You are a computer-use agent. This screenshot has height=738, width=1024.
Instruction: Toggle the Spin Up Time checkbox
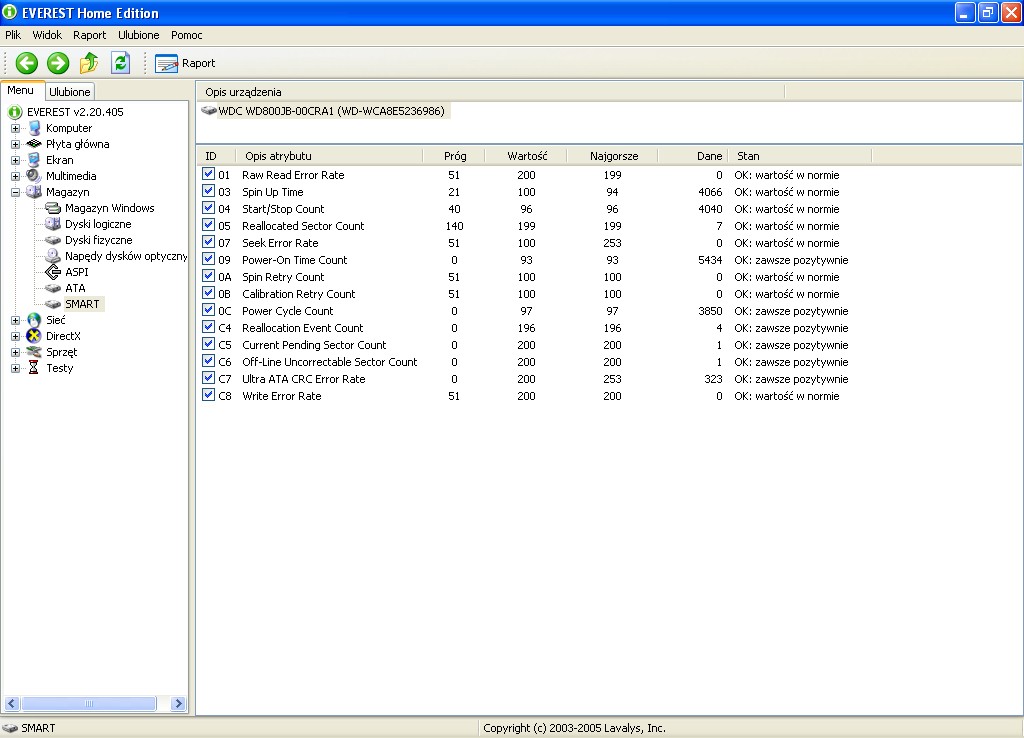208,191
